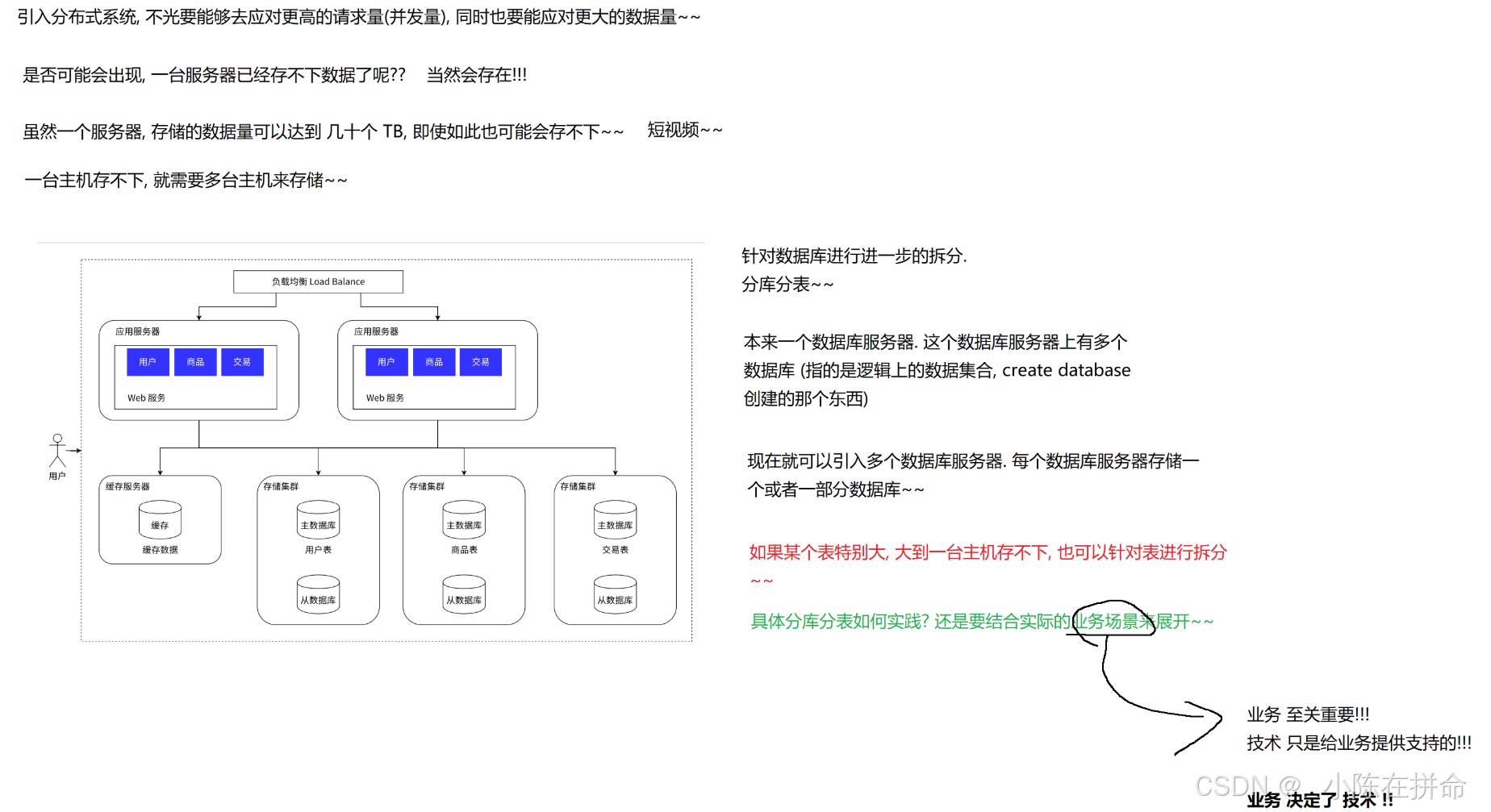Click the blue 商品 block in right app server
1491x812 pixels.
pos(434,362)
